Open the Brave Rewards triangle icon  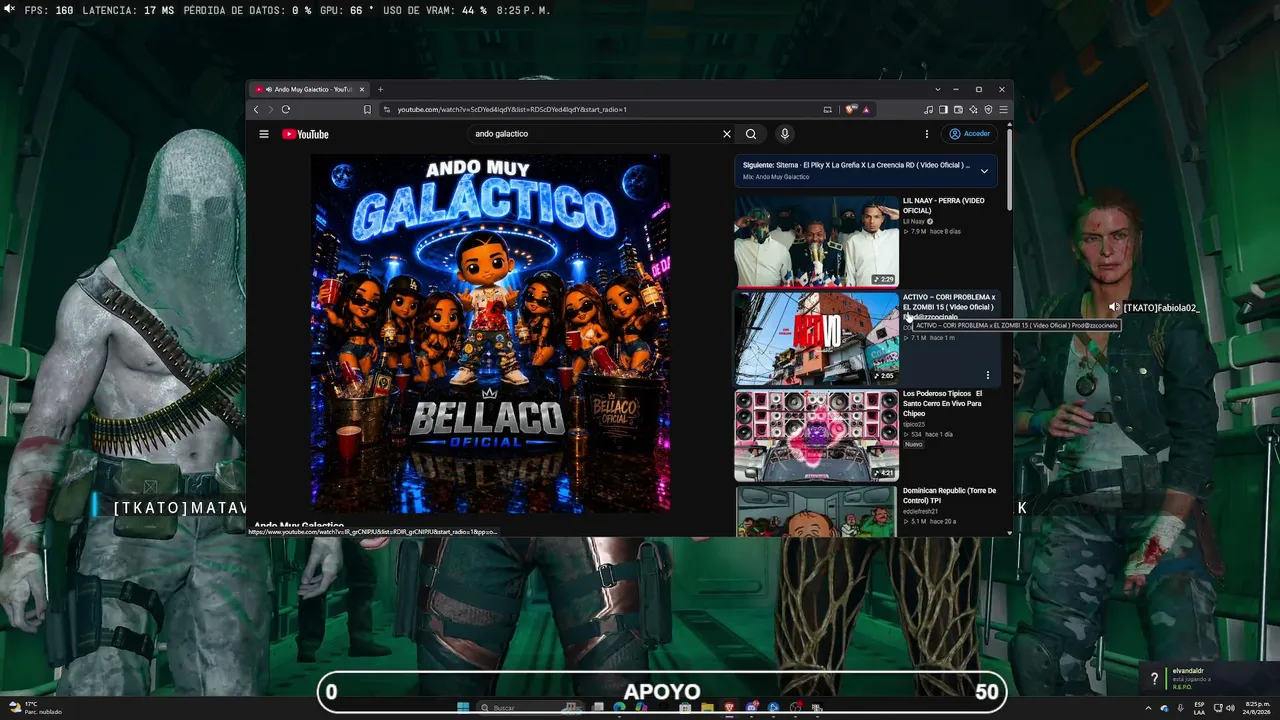pyautogui.click(x=866, y=109)
